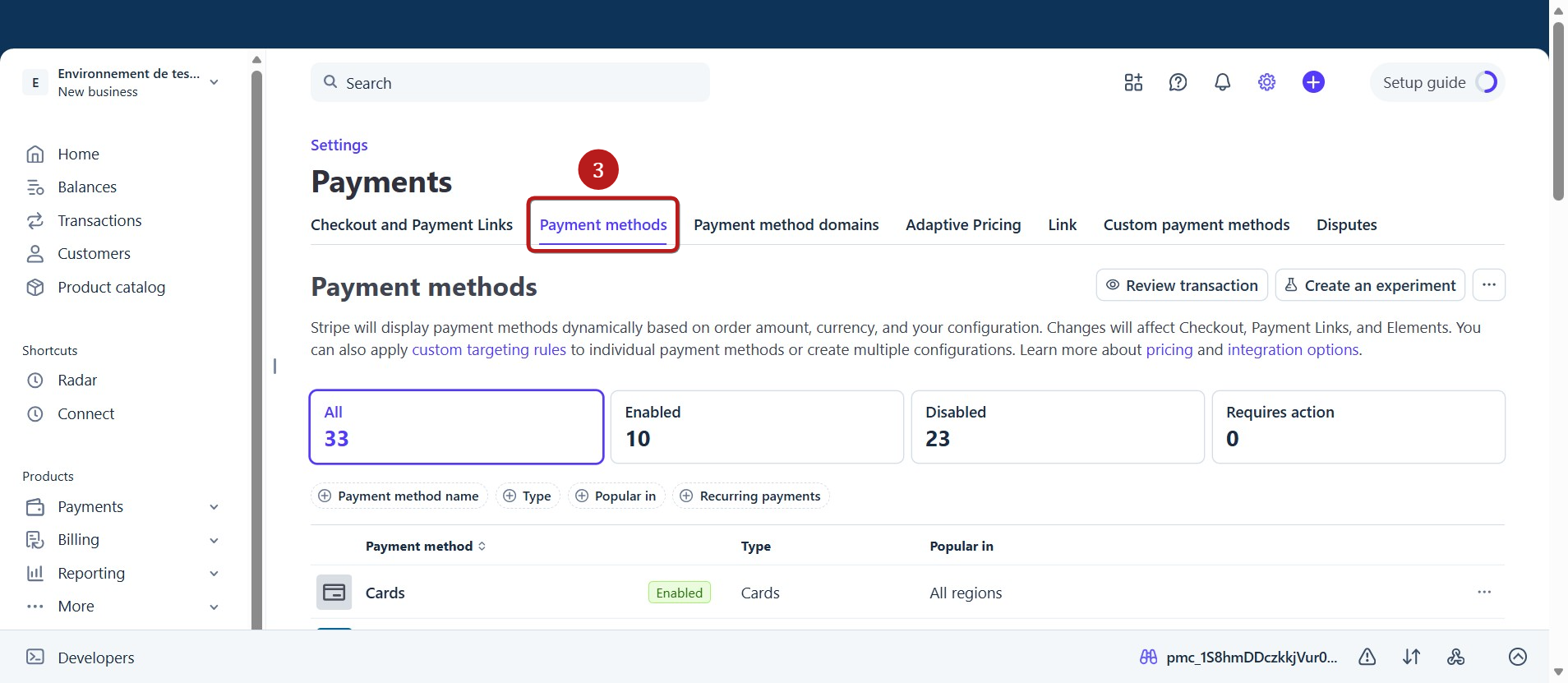Open the help question mark icon
Screen dimensions: 1568x683
click(x=1178, y=82)
